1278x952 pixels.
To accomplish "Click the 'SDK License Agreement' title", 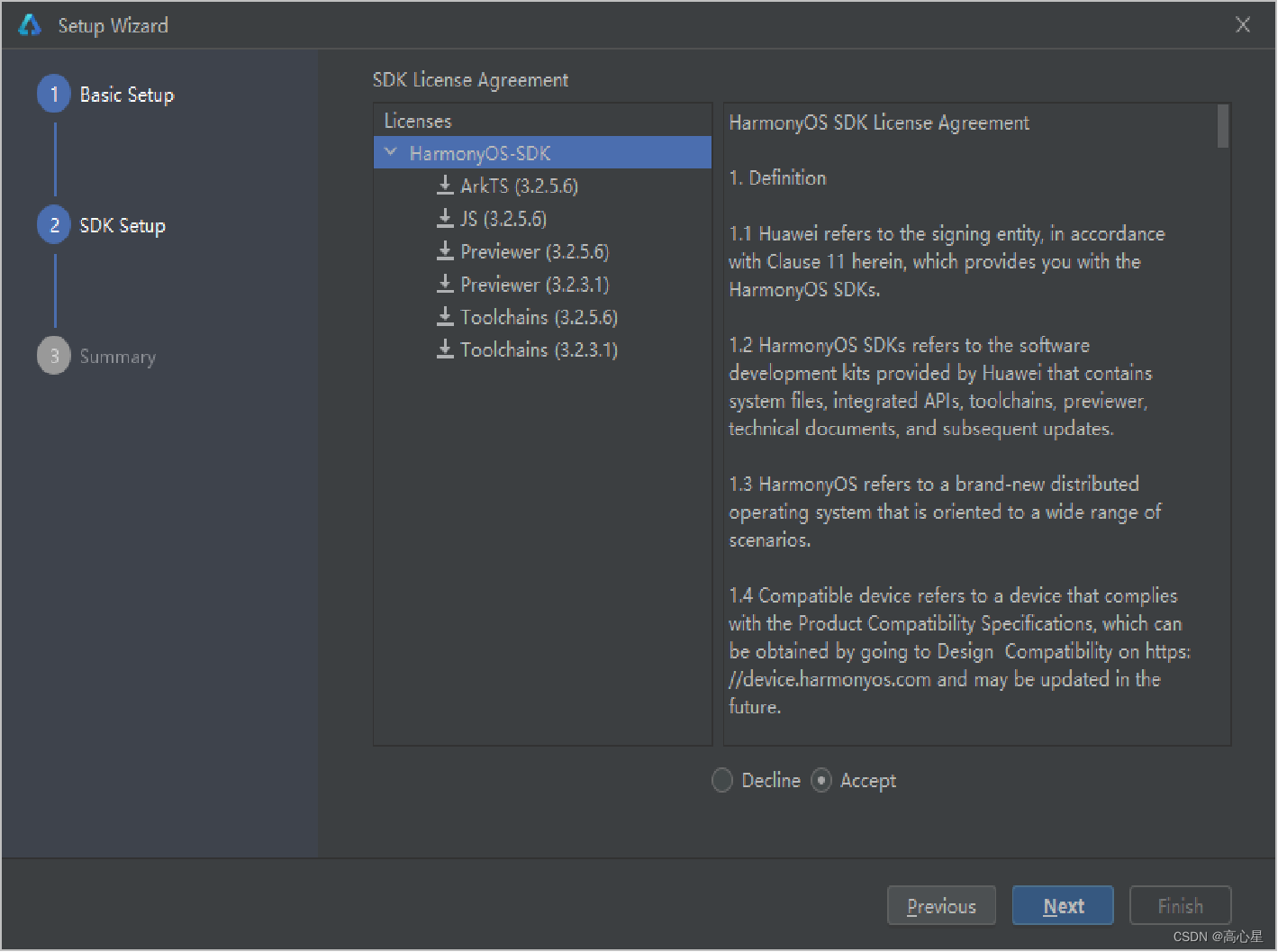I will [470, 80].
